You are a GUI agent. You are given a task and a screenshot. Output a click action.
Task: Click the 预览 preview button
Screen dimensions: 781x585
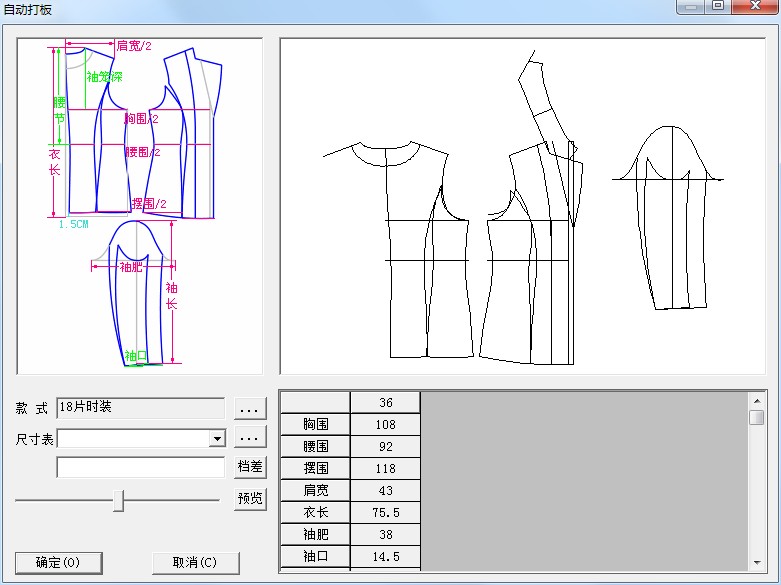[250, 498]
